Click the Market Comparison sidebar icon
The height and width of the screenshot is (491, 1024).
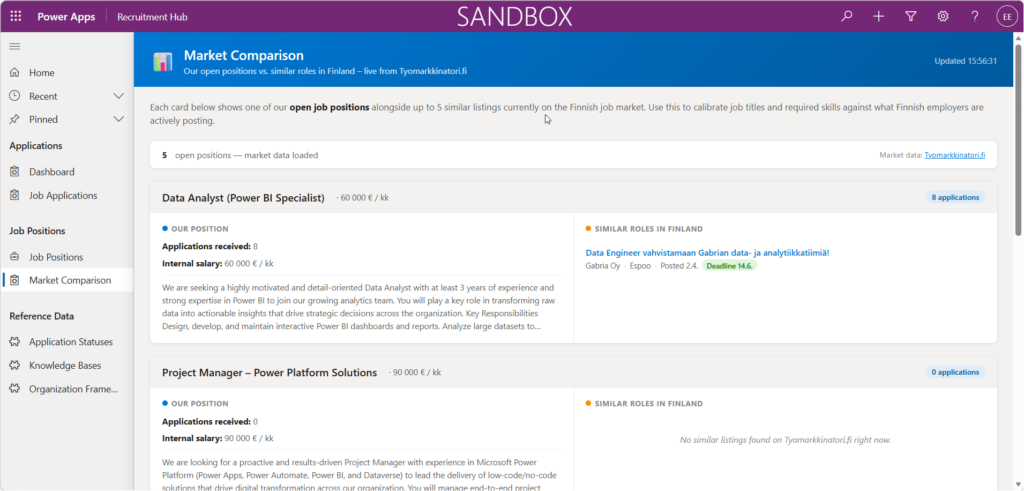tap(15, 280)
